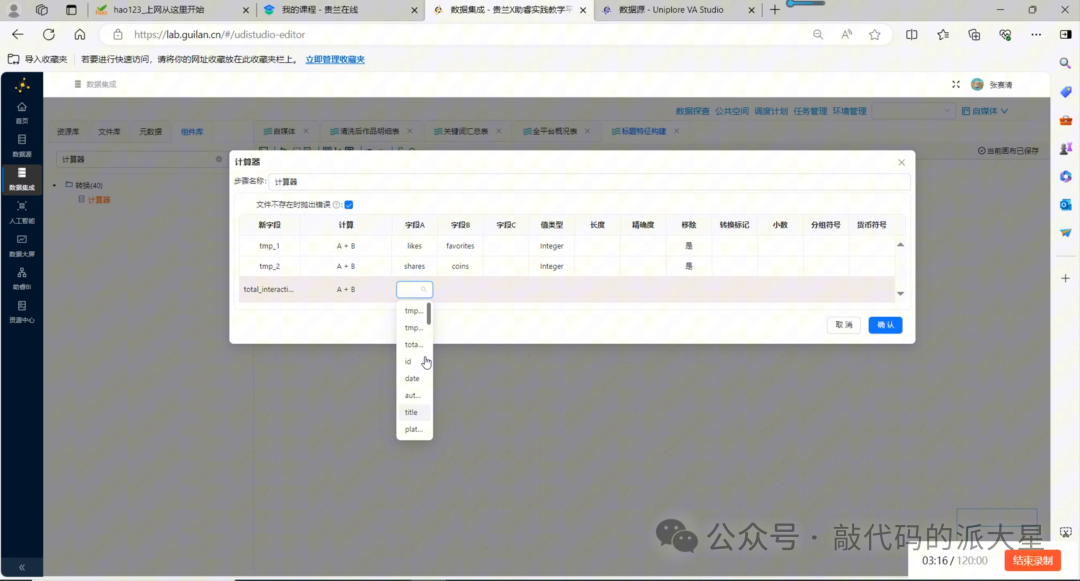
Task: Select 'plat...' from the field dropdown list
Action: click(413, 429)
